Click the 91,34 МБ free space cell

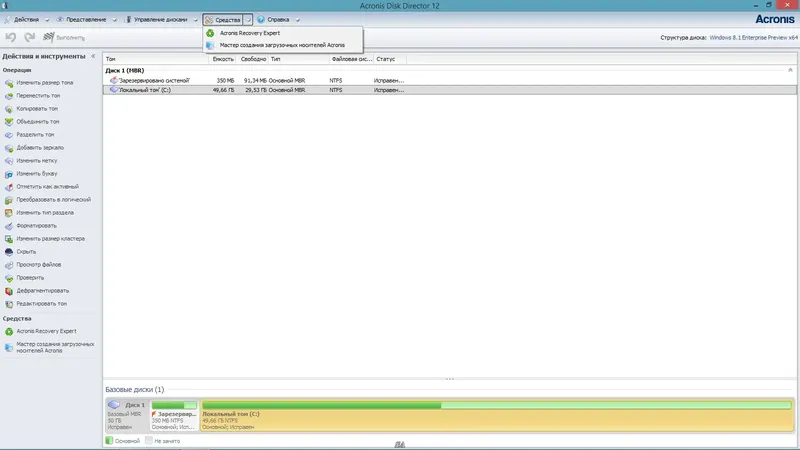[255, 81]
